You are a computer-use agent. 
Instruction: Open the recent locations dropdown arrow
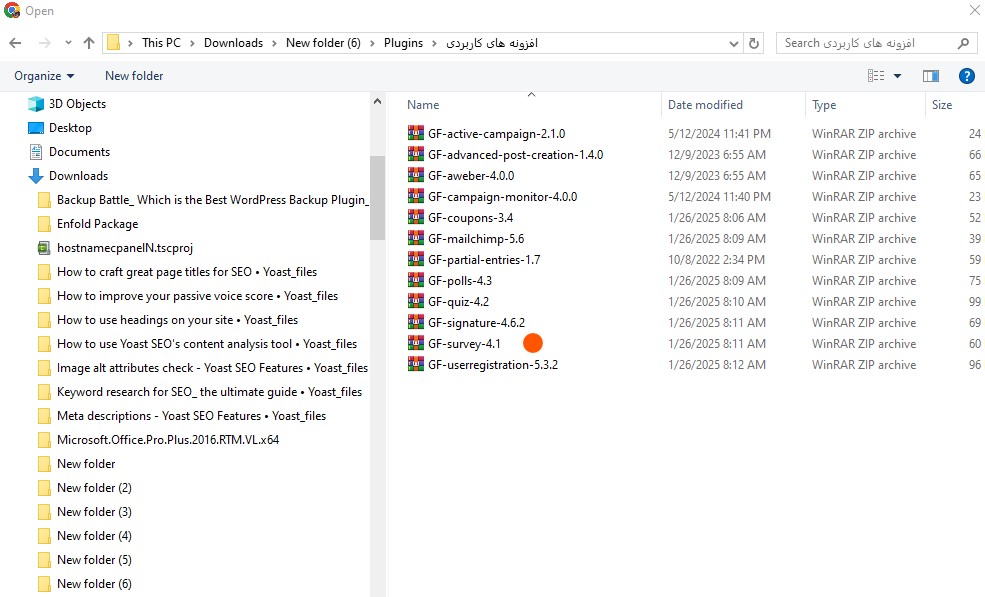[68, 43]
